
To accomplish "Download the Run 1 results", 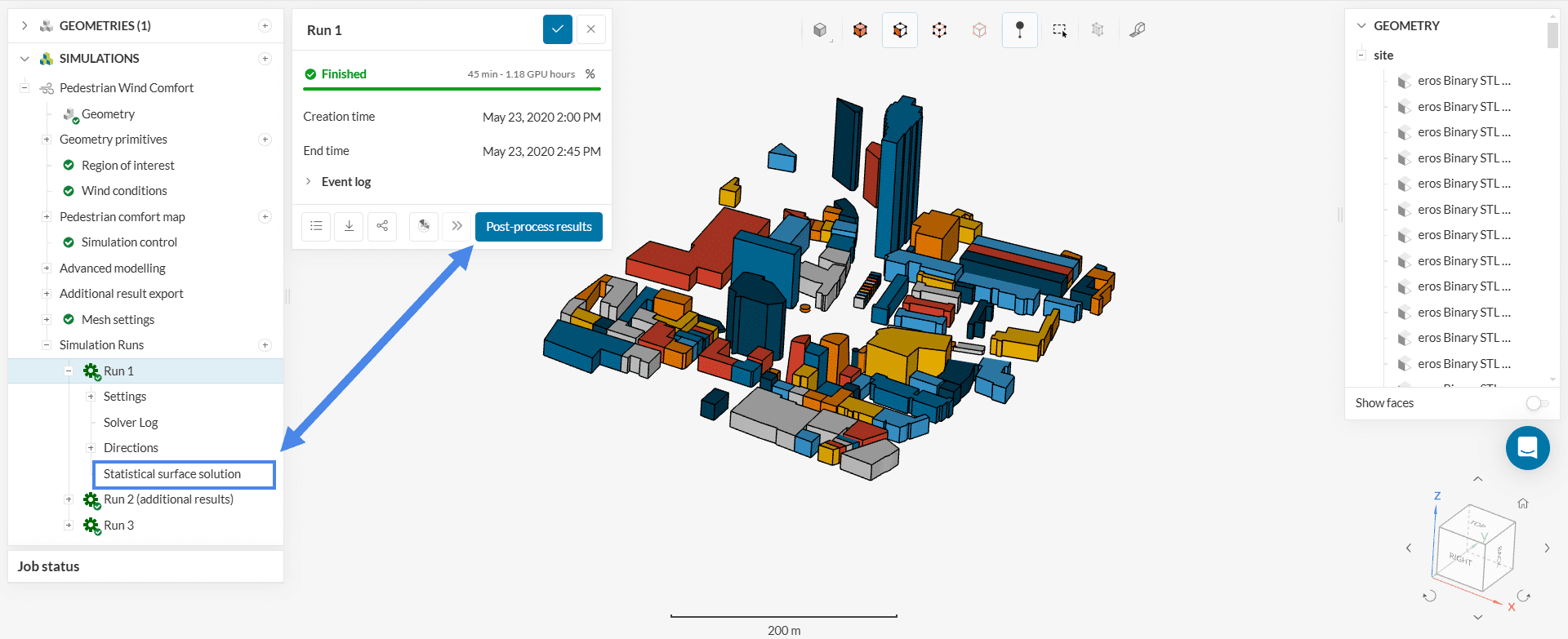I will [349, 226].
